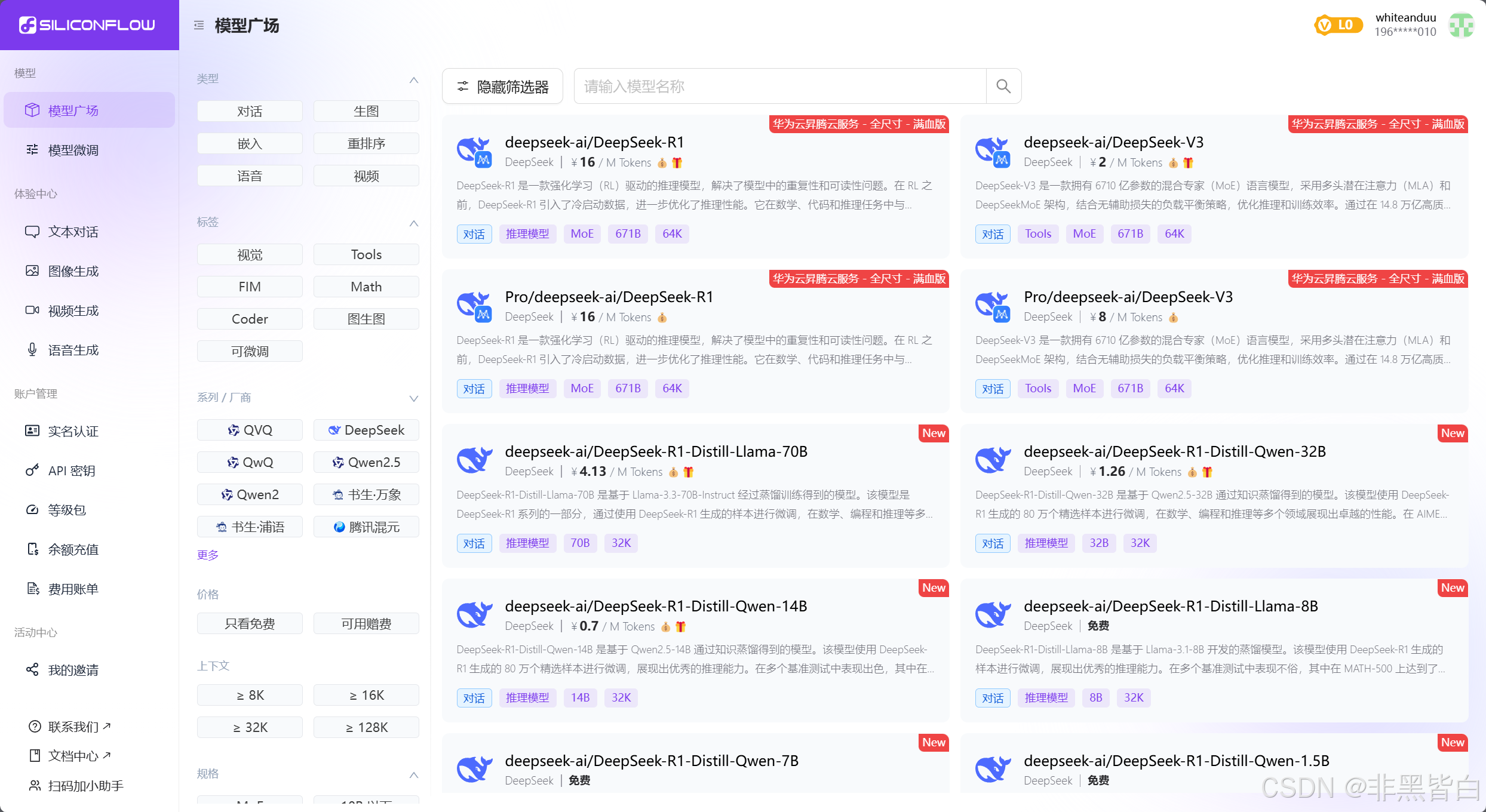Image resolution: width=1486 pixels, height=812 pixels.
Task: Toggle the 只看免费 price filter
Action: point(250,623)
